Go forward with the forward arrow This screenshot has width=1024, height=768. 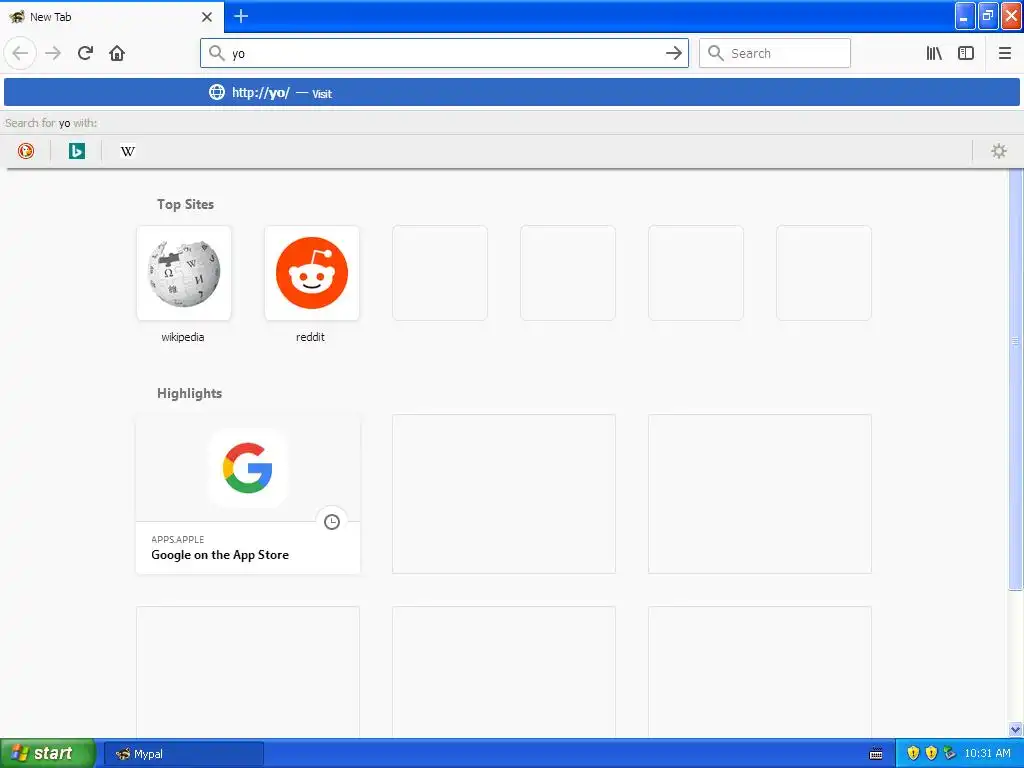[53, 53]
